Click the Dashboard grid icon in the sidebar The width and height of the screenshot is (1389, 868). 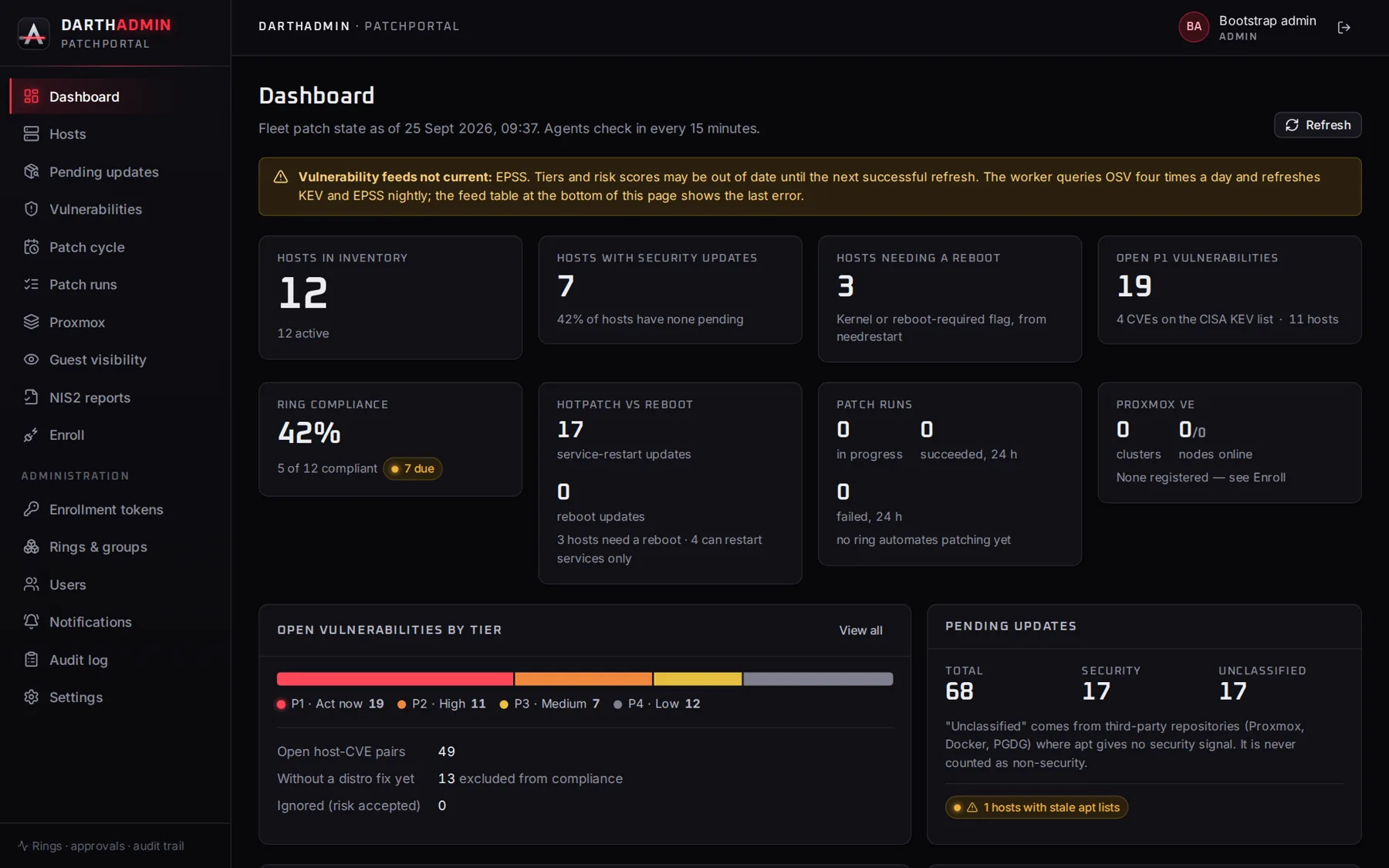click(x=31, y=96)
